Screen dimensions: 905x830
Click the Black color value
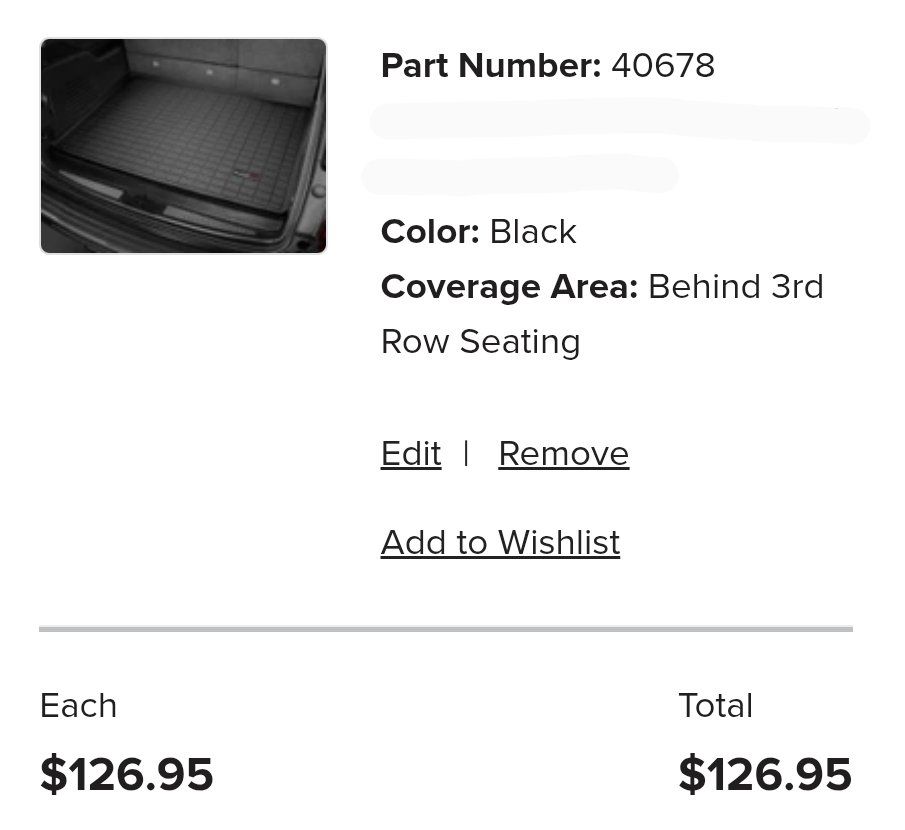(533, 232)
